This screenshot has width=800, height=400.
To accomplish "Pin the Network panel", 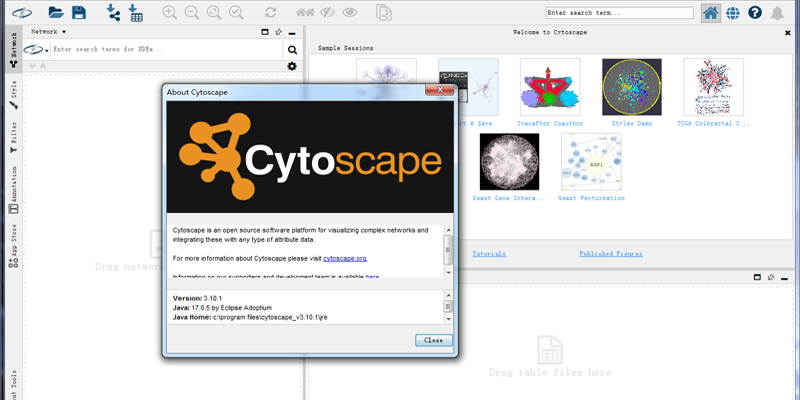I will coord(278,32).
